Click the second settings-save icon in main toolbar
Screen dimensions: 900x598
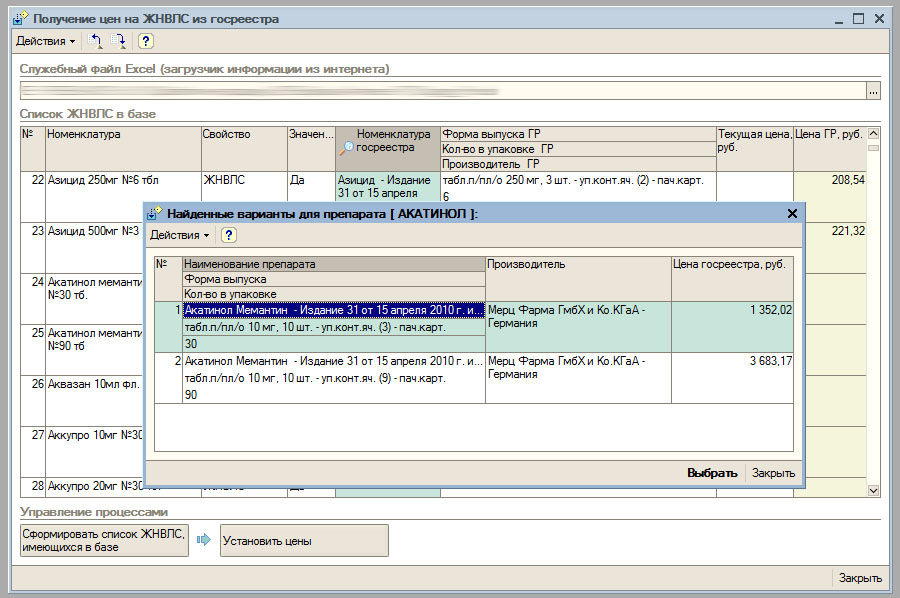tap(120, 41)
